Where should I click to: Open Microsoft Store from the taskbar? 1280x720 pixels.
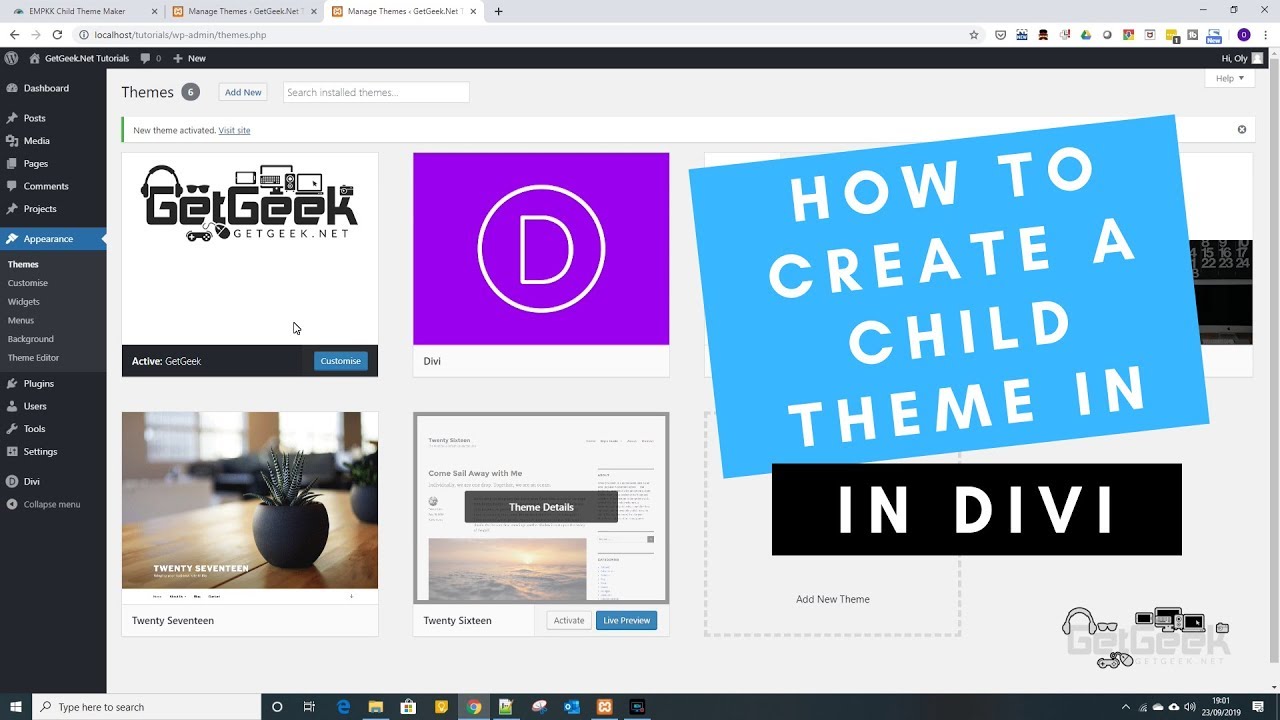click(408, 707)
